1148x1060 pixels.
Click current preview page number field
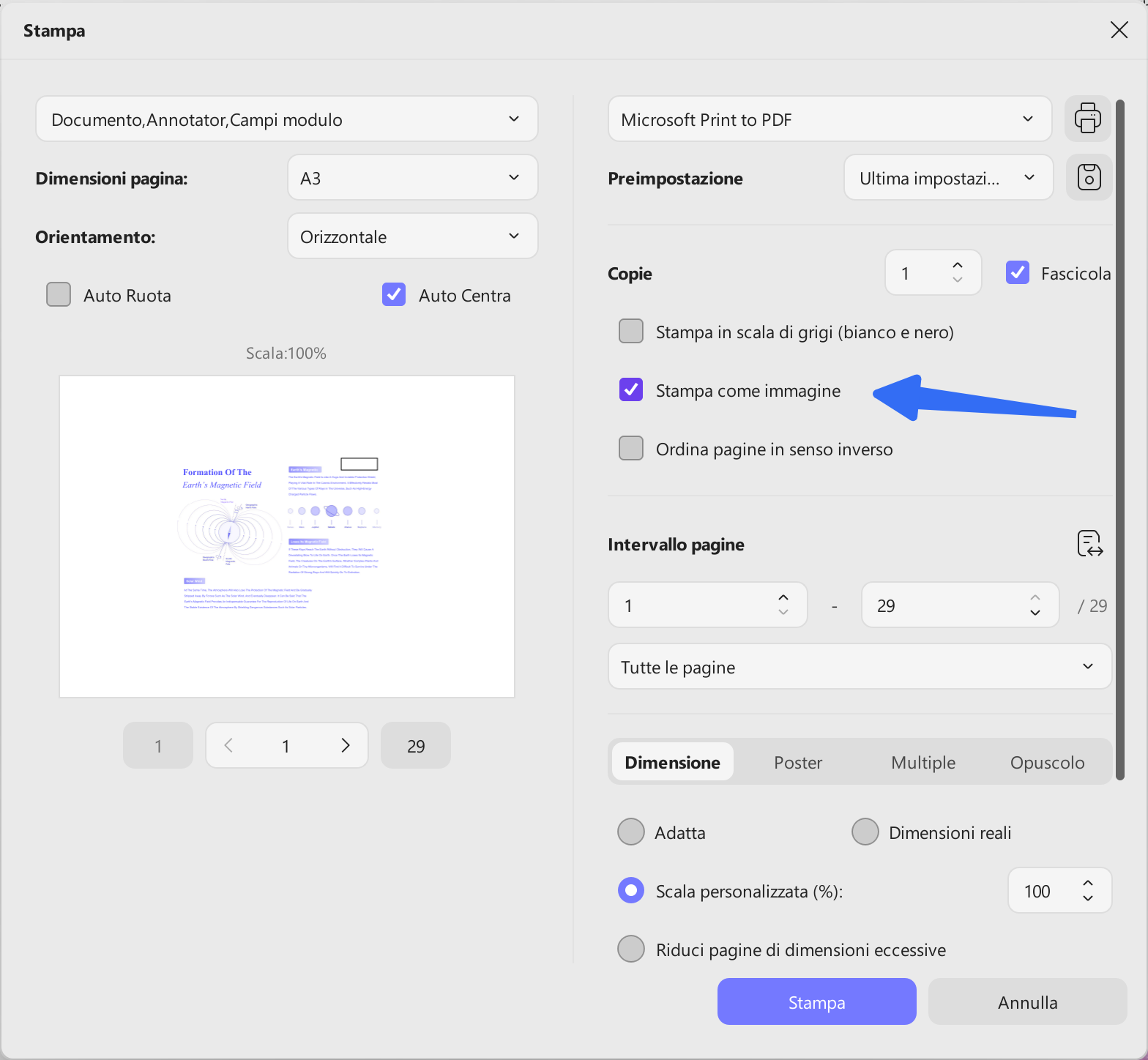(x=286, y=745)
